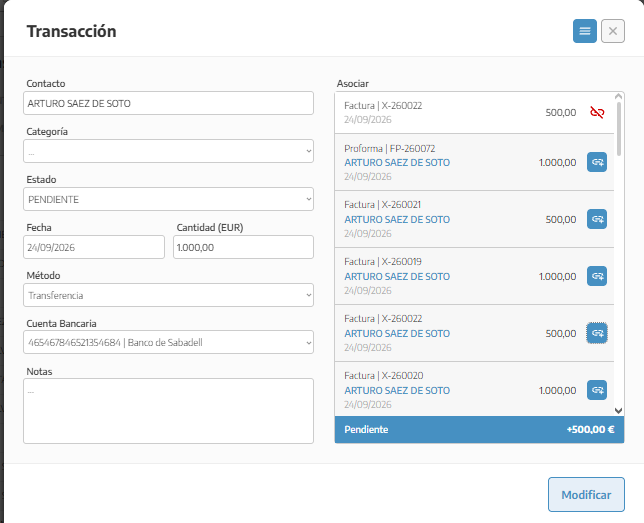The width and height of the screenshot is (644, 523).
Task: Open the Cuenta Bancaria dropdown
Action: (x=168, y=342)
